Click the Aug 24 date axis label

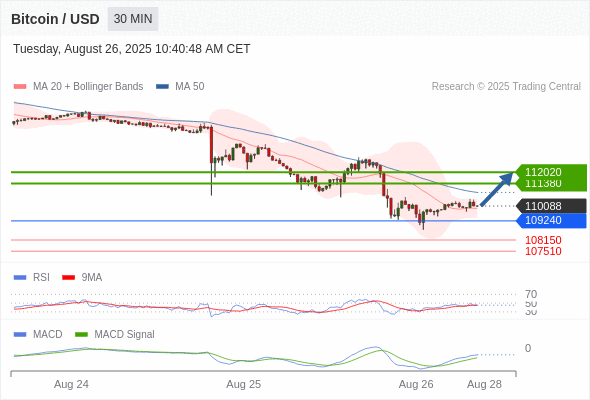pos(71,384)
